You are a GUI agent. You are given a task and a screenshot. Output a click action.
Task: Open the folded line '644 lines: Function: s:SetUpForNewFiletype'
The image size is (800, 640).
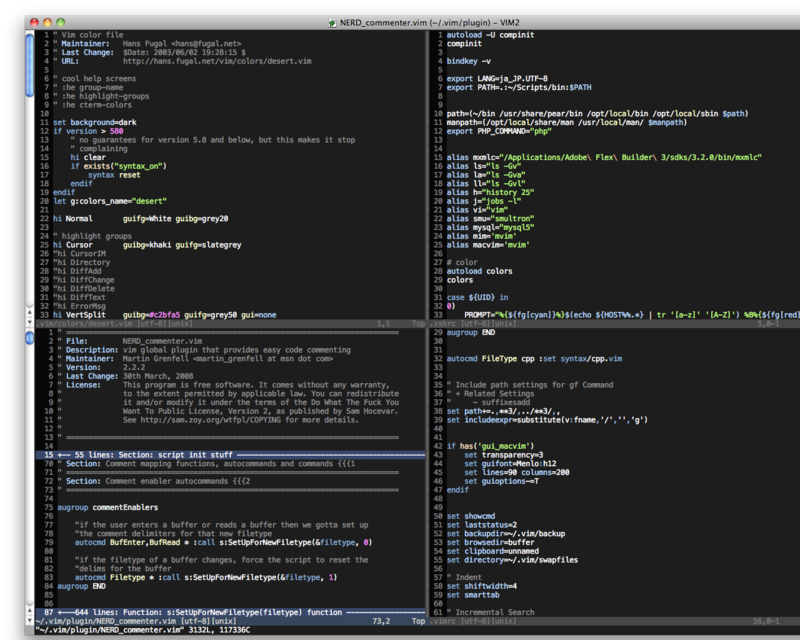point(230,612)
